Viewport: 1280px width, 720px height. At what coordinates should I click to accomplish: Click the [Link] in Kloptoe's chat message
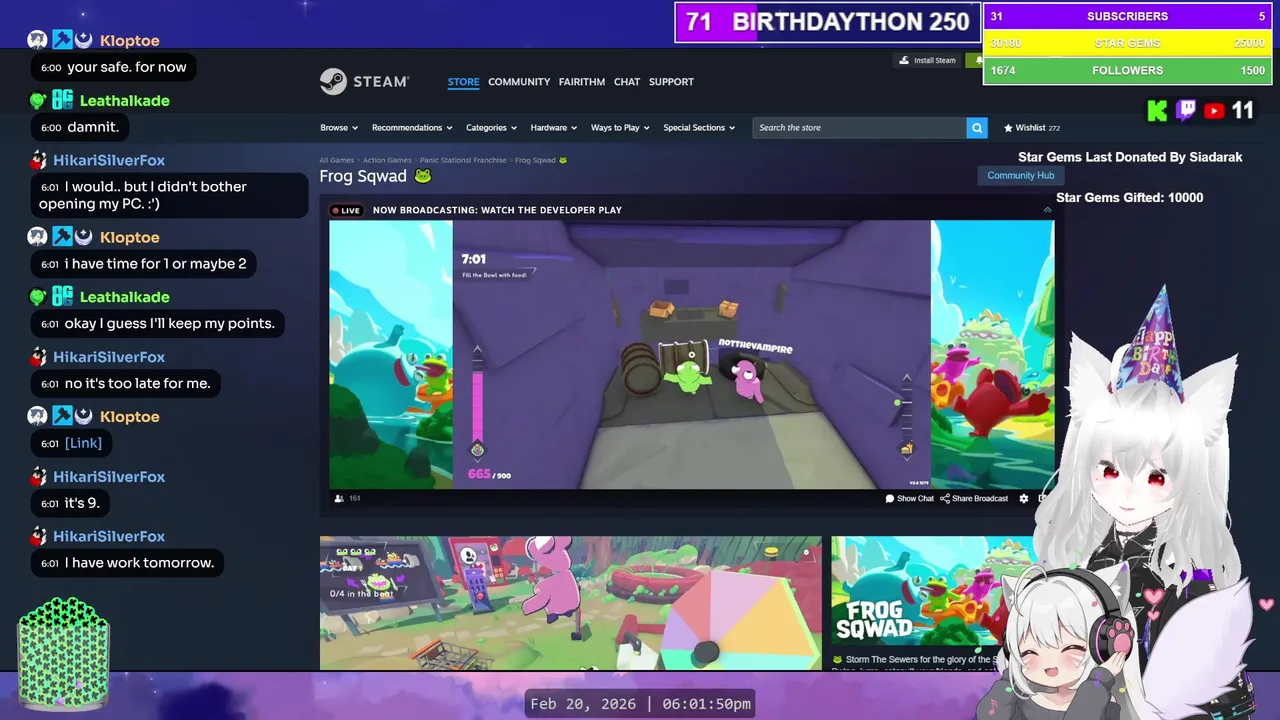(x=83, y=443)
